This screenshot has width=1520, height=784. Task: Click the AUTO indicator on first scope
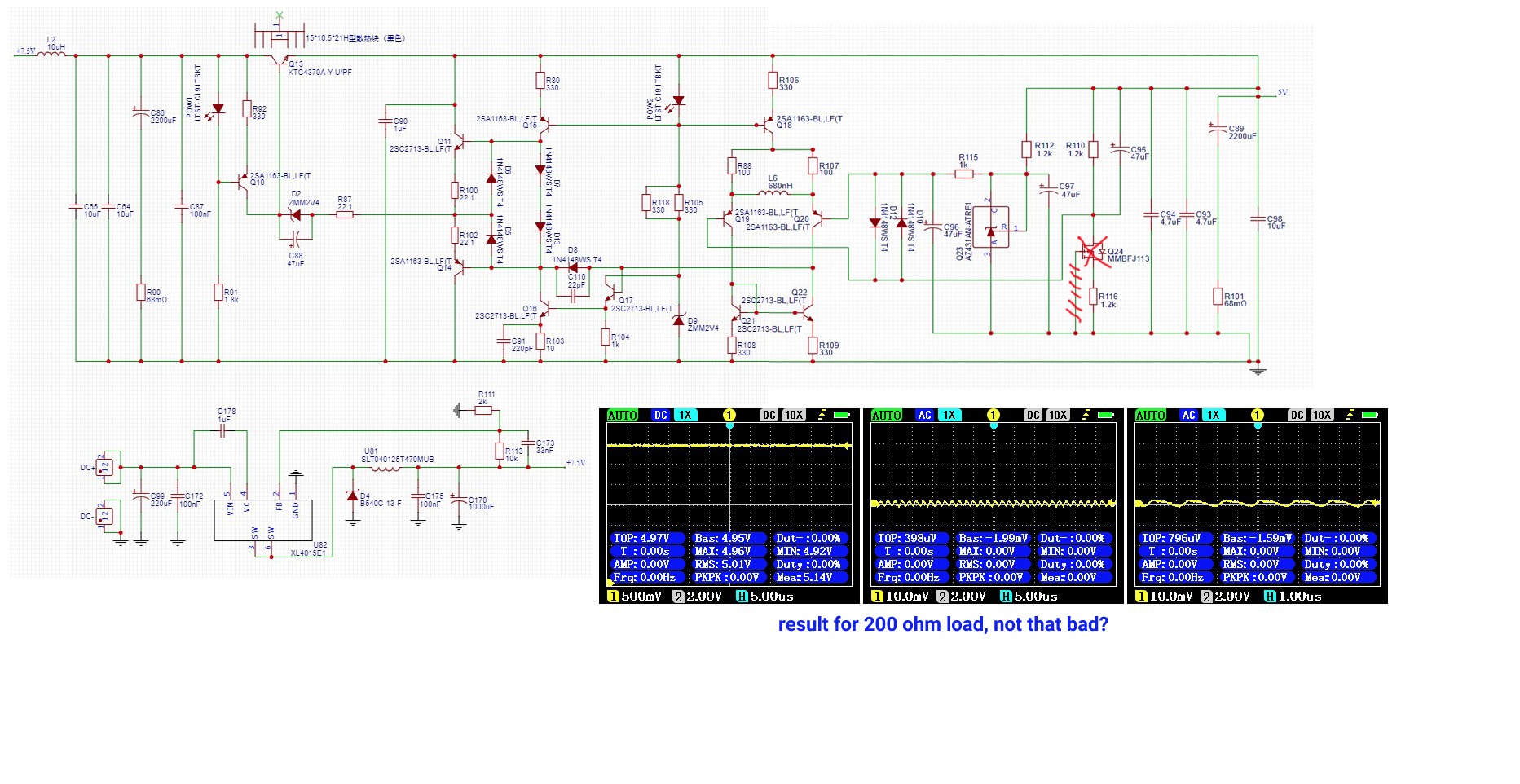[623, 416]
